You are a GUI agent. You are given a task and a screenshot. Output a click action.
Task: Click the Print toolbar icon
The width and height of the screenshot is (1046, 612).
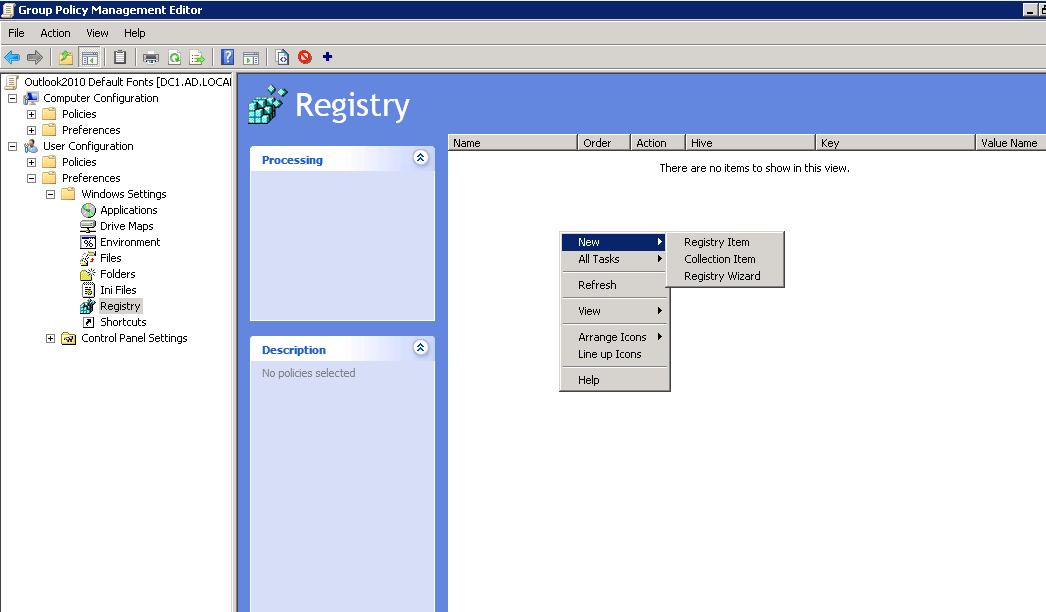tap(151, 57)
